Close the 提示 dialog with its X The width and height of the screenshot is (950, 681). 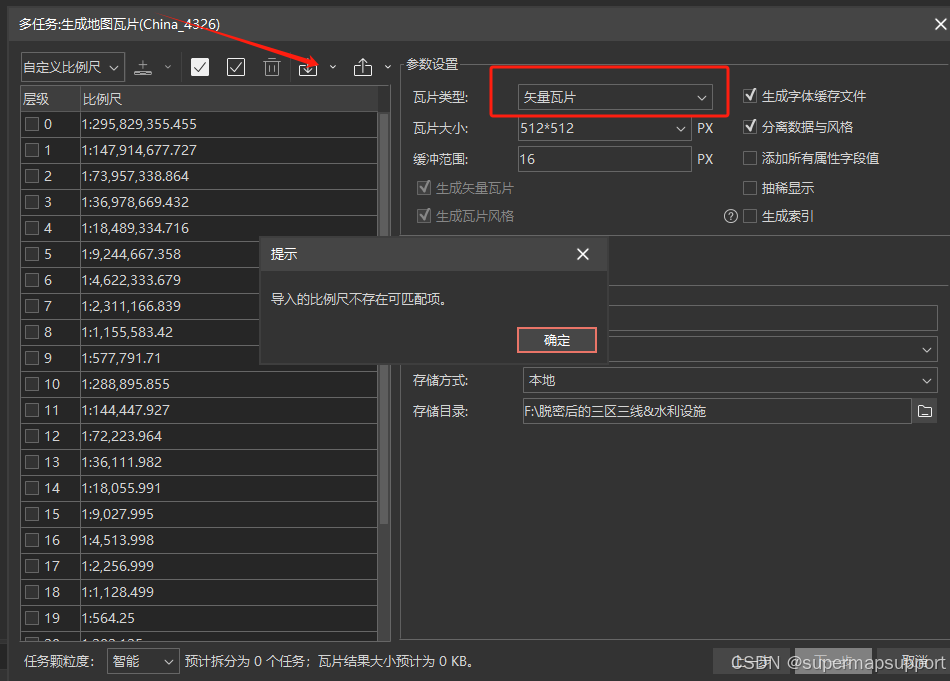pyautogui.click(x=583, y=254)
